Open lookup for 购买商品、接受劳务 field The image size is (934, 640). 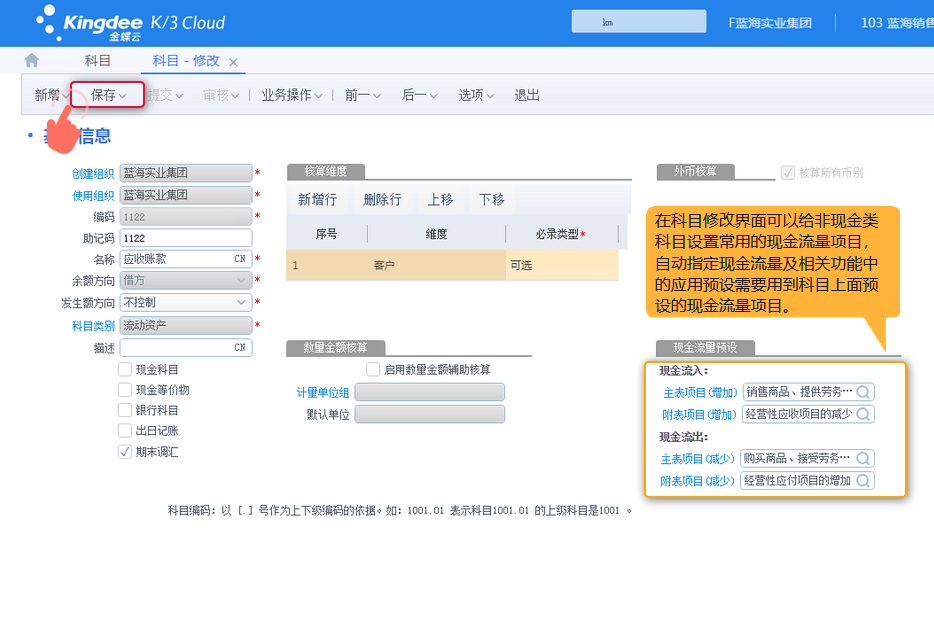[x=863, y=458]
